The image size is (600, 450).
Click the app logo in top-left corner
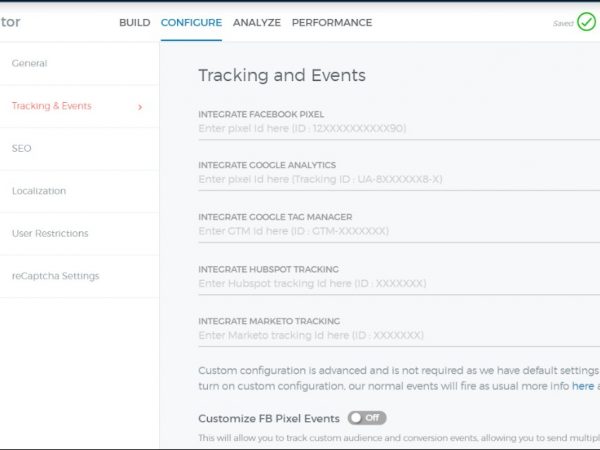pyautogui.click(x=11, y=22)
